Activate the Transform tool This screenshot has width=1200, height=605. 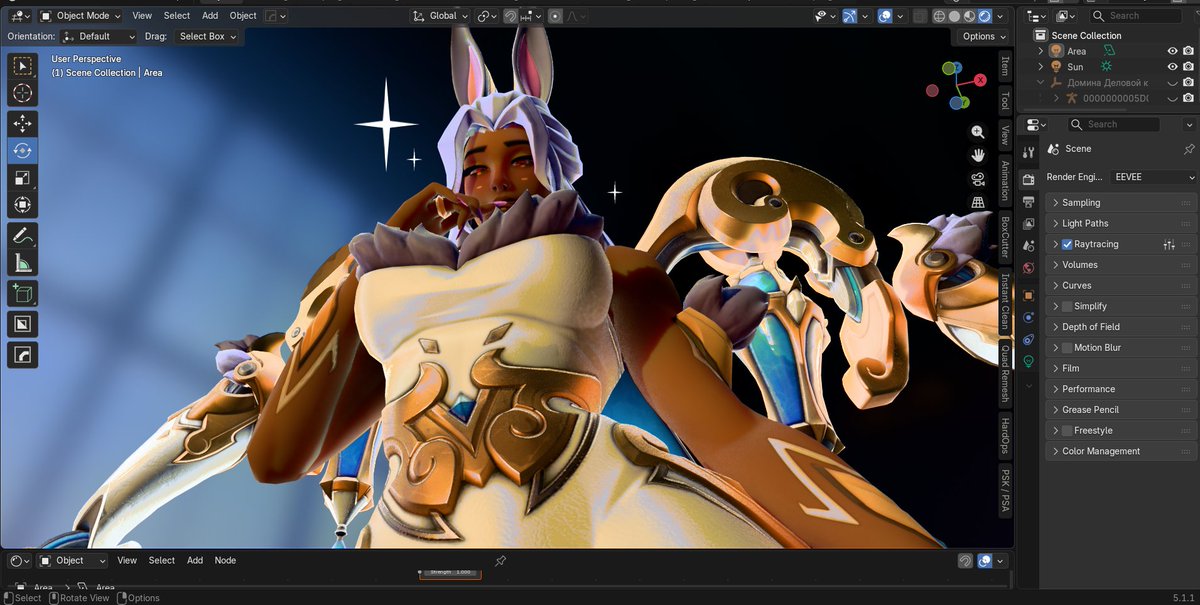[x=22, y=205]
